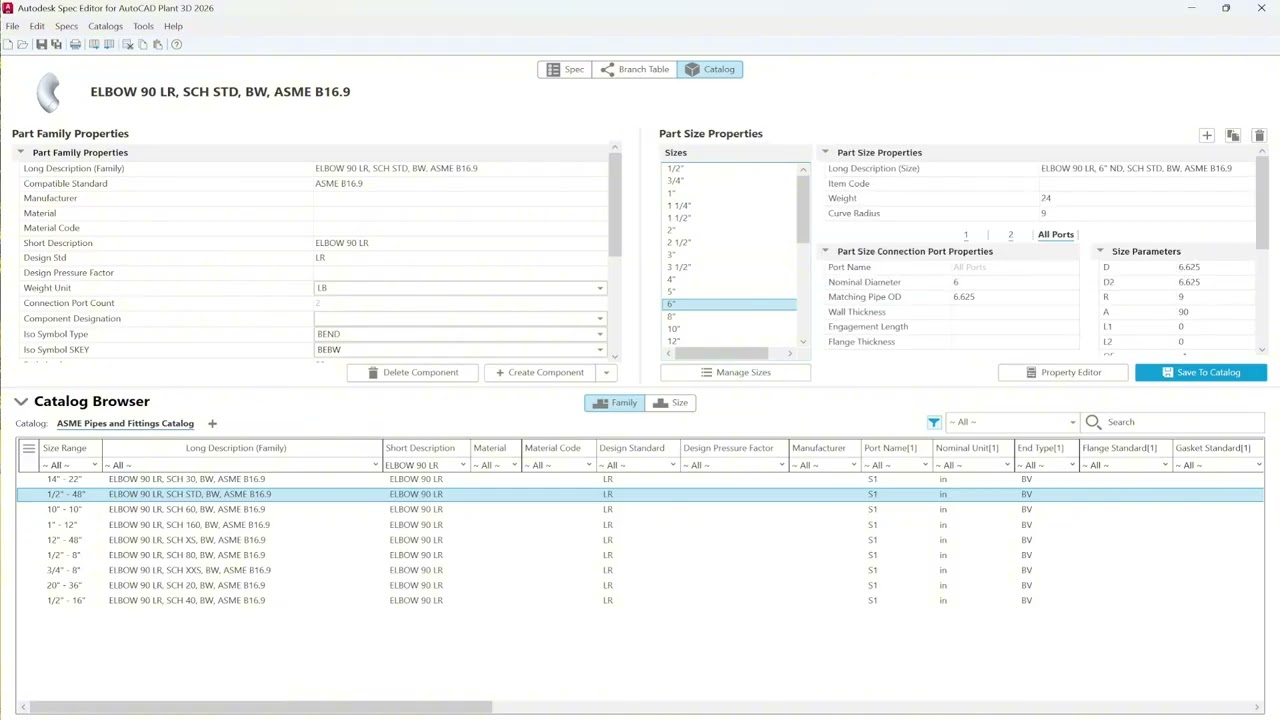Add another catalog with plus icon

click(x=212, y=424)
